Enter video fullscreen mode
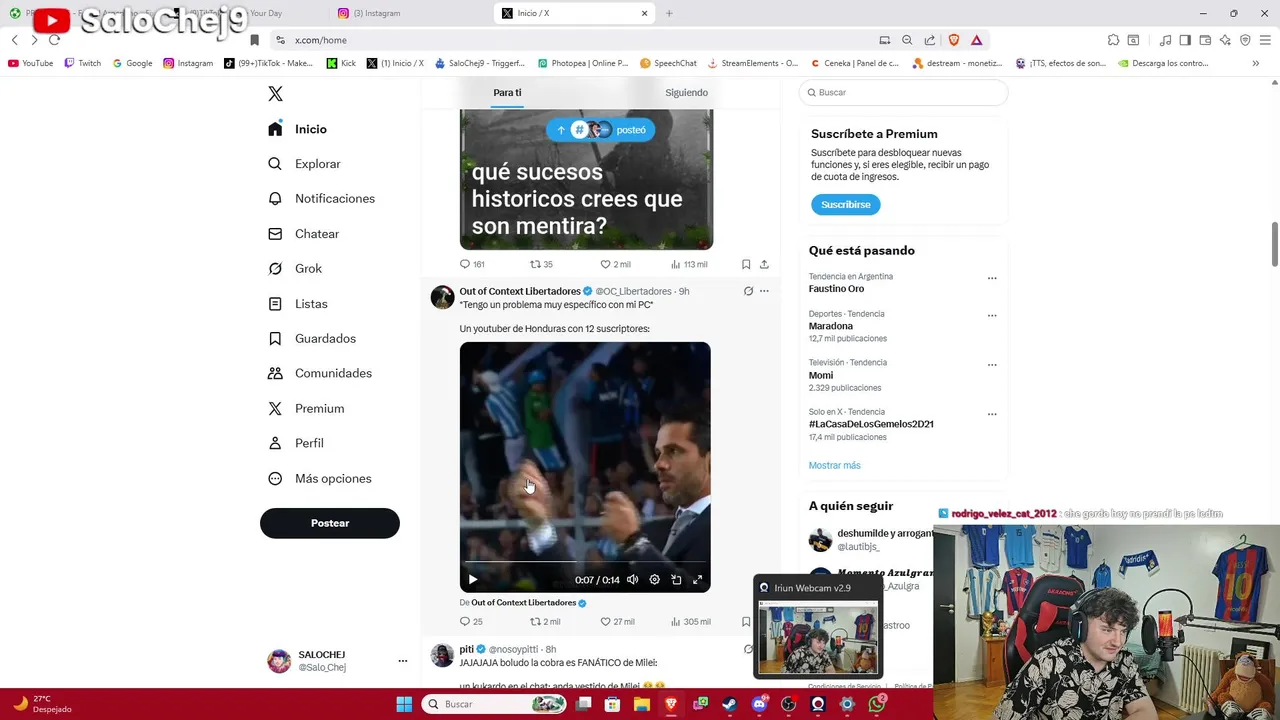The image size is (1280, 720). (x=698, y=579)
